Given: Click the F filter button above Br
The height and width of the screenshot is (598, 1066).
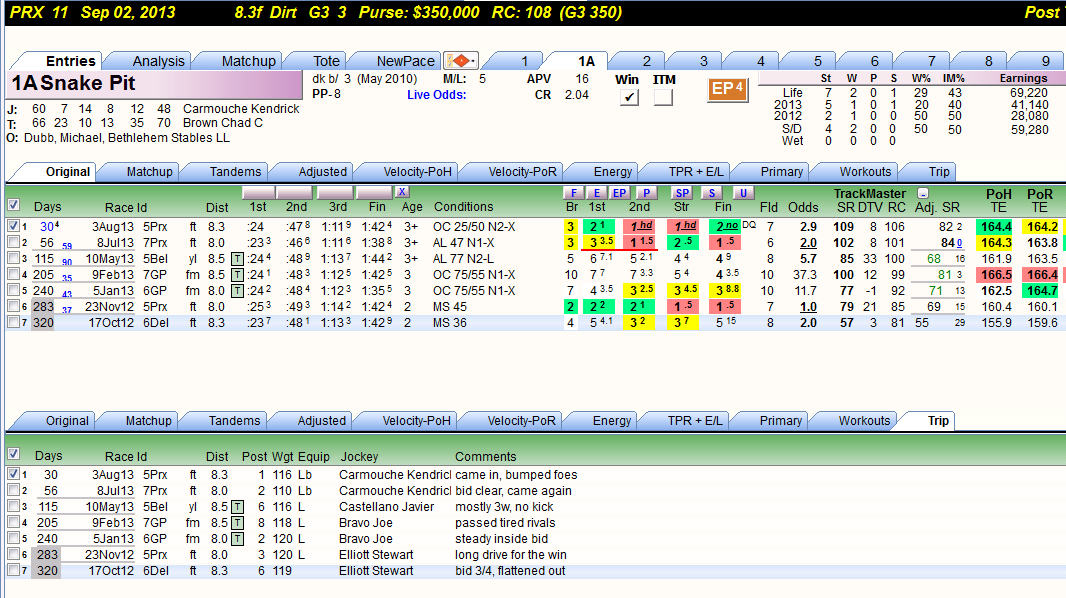Looking at the screenshot, I should [574, 193].
